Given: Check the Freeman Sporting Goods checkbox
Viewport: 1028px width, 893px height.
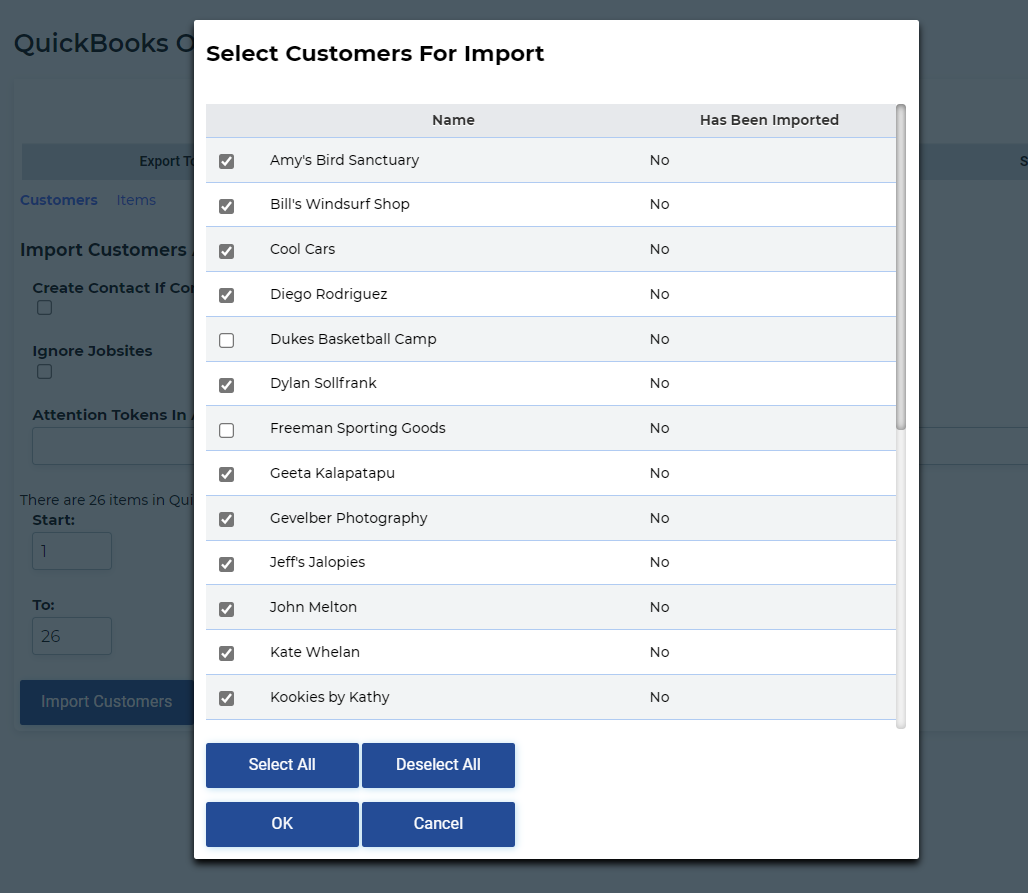Looking at the screenshot, I should tap(227, 430).
